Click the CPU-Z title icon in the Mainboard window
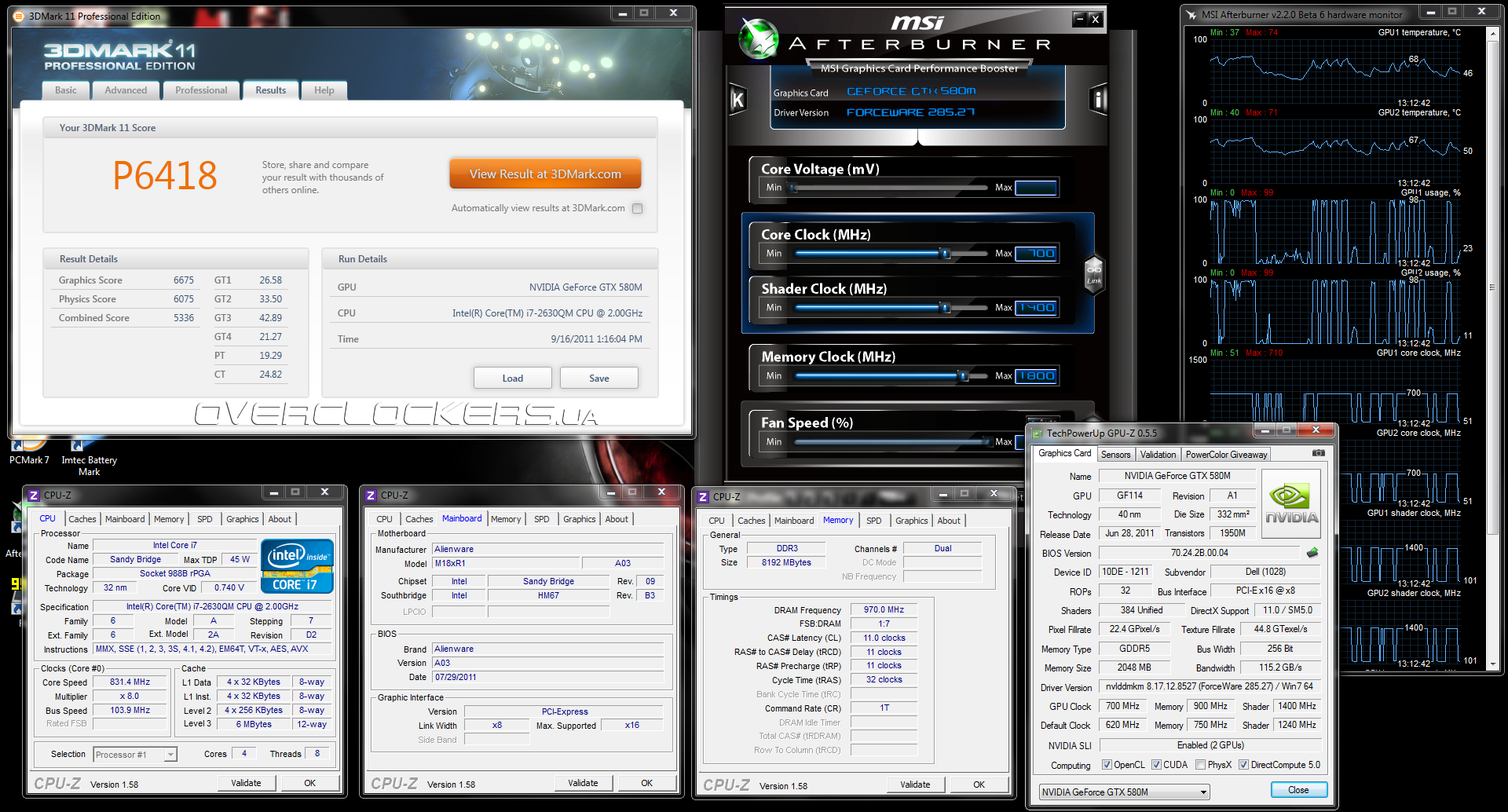 [371, 496]
